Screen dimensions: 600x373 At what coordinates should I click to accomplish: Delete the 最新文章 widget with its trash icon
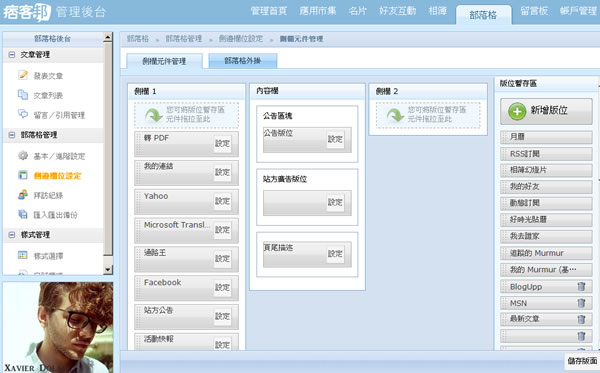[x=581, y=319]
